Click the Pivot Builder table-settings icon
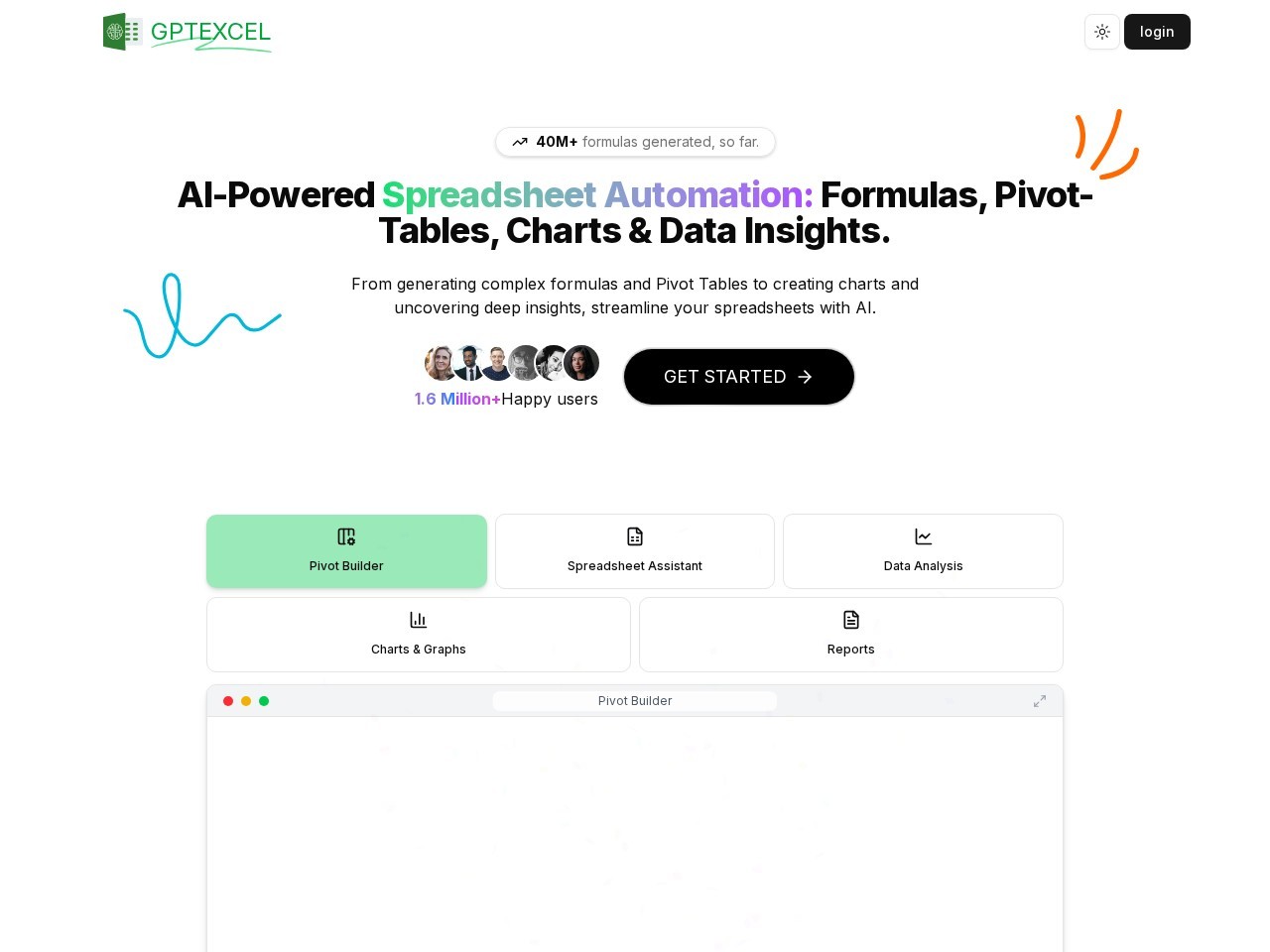The image size is (1270, 952). (346, 536)
